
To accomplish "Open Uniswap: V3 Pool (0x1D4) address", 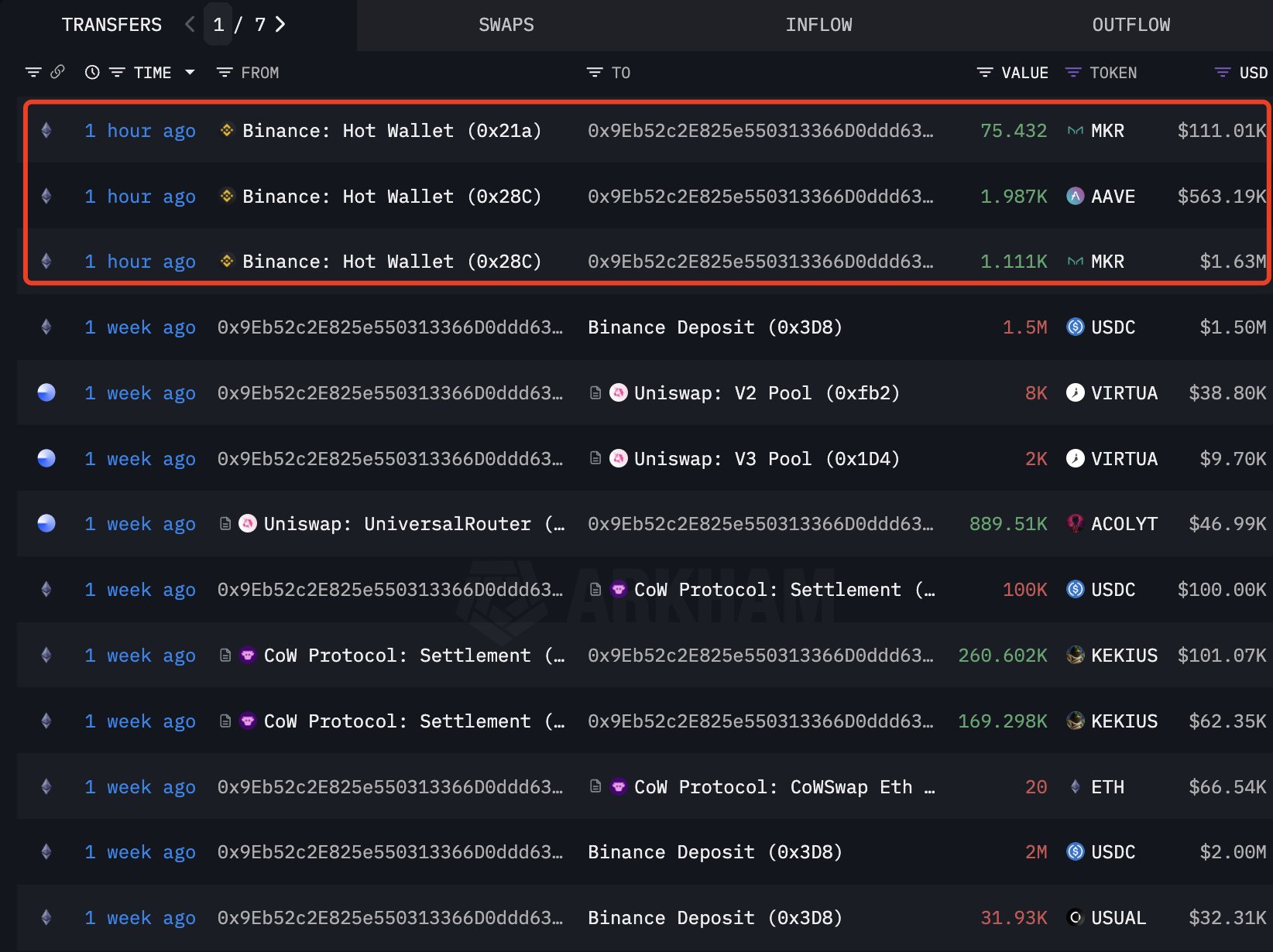I will [767, 459].
